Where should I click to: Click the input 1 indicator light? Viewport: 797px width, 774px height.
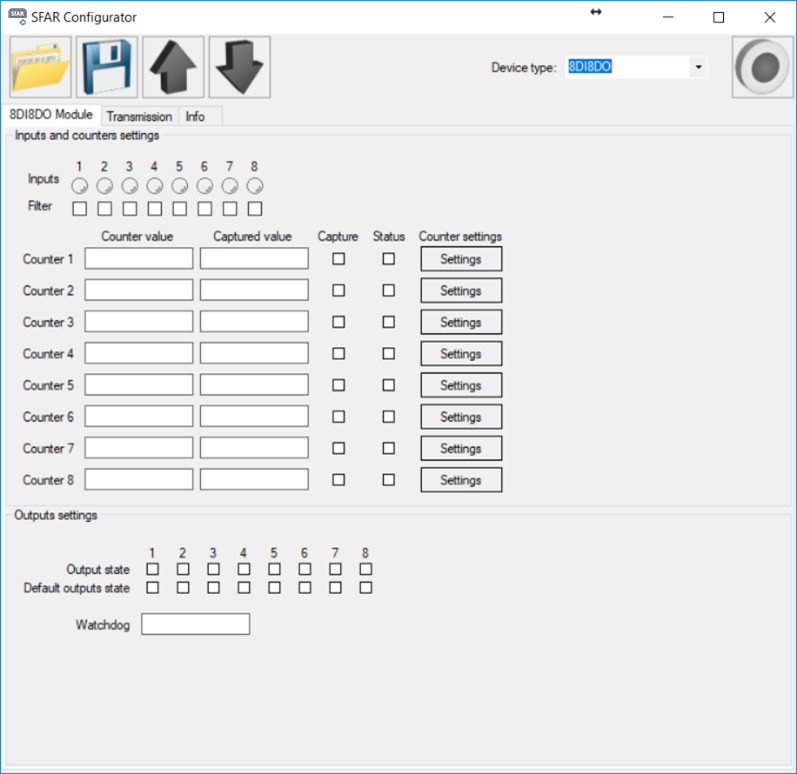coord(80,186)
